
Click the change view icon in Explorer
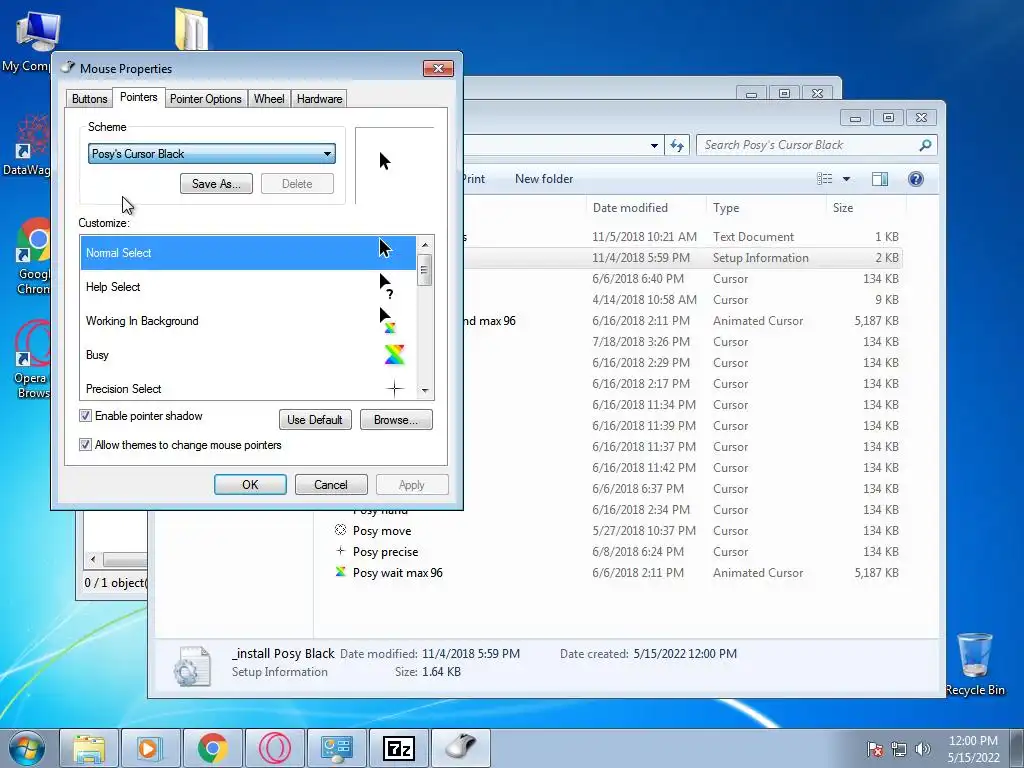[x=825, y=179]
